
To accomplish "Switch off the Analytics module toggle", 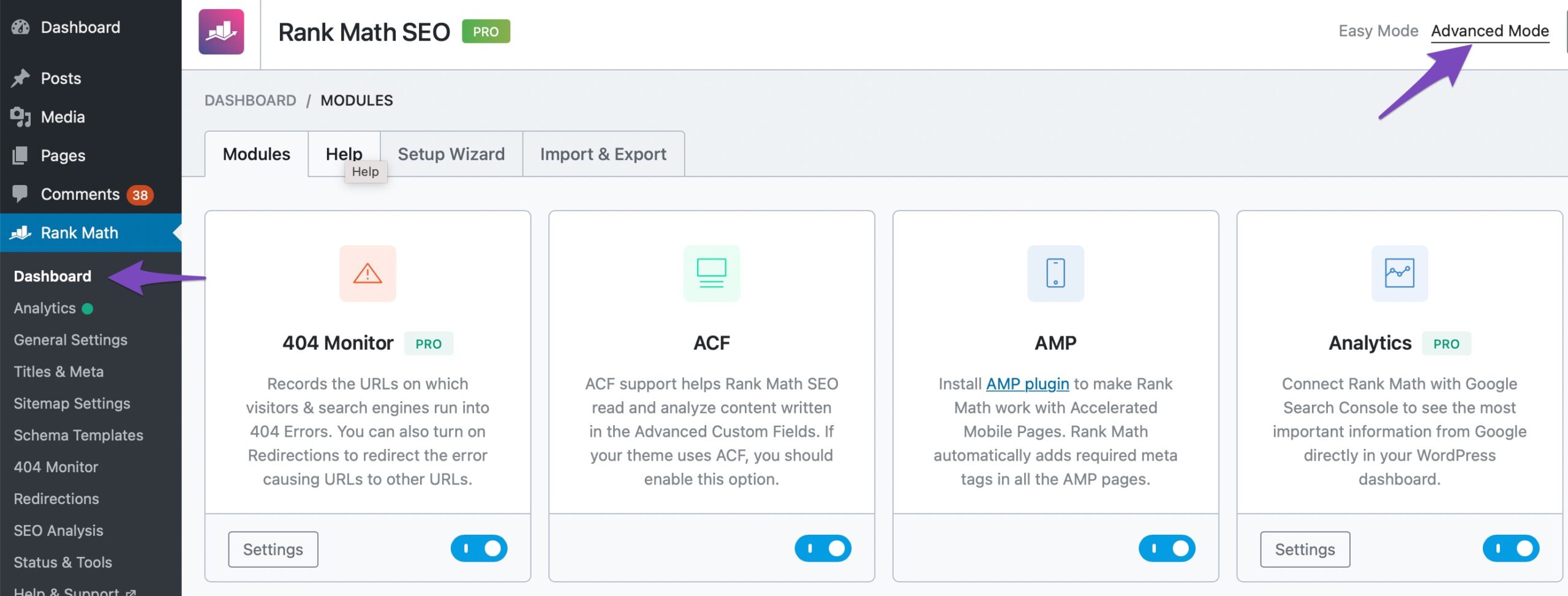I will click(1511, 548).
